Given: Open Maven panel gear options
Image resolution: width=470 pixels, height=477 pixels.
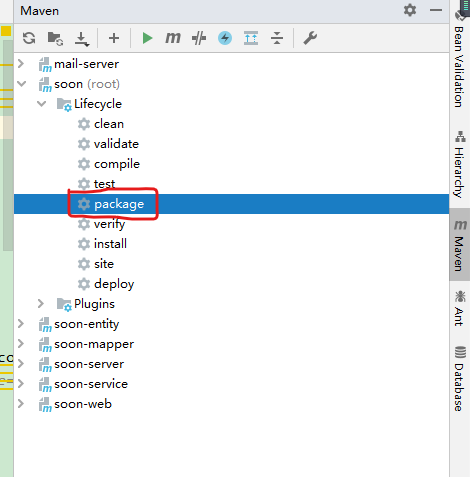Looking at the screenshot, I should [x=410, y=10].
